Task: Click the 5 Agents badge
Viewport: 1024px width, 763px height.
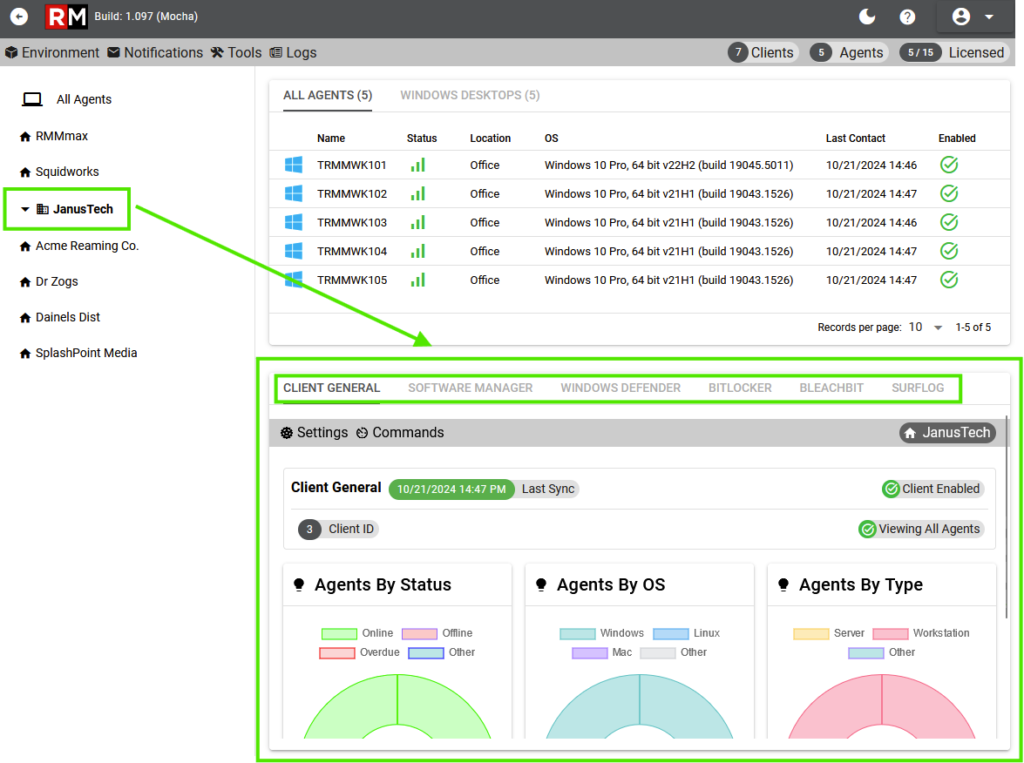Action: pyautogui.click(x=849, y=53)
